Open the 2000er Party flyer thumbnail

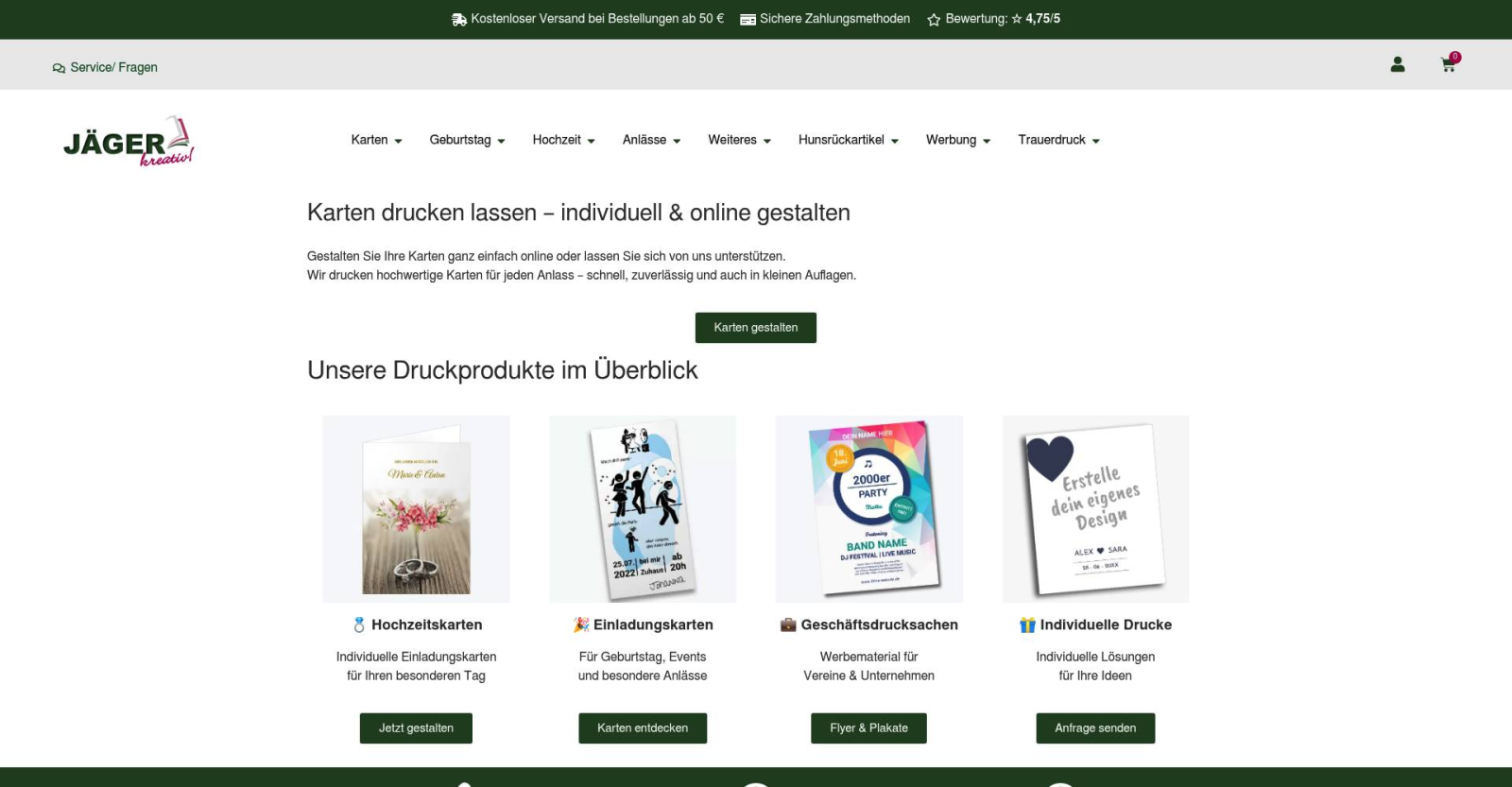tap(869, 509)
